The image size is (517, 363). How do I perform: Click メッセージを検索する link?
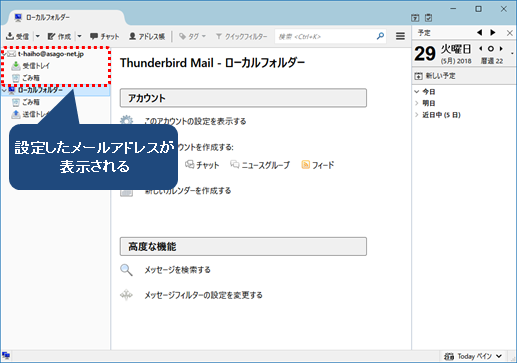[x=177, y=270]
